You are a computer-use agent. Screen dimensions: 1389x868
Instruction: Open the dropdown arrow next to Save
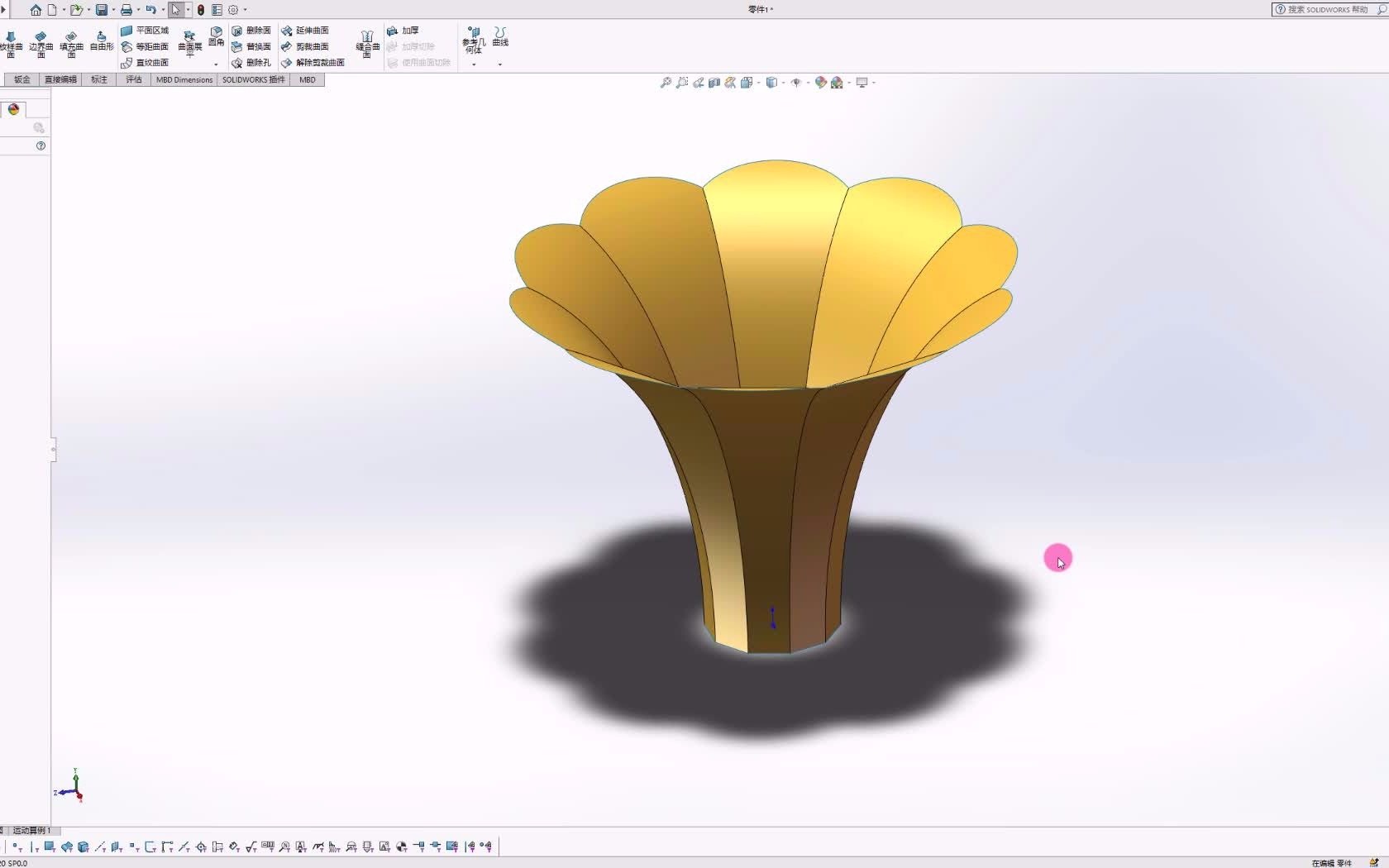click(113, 10)
